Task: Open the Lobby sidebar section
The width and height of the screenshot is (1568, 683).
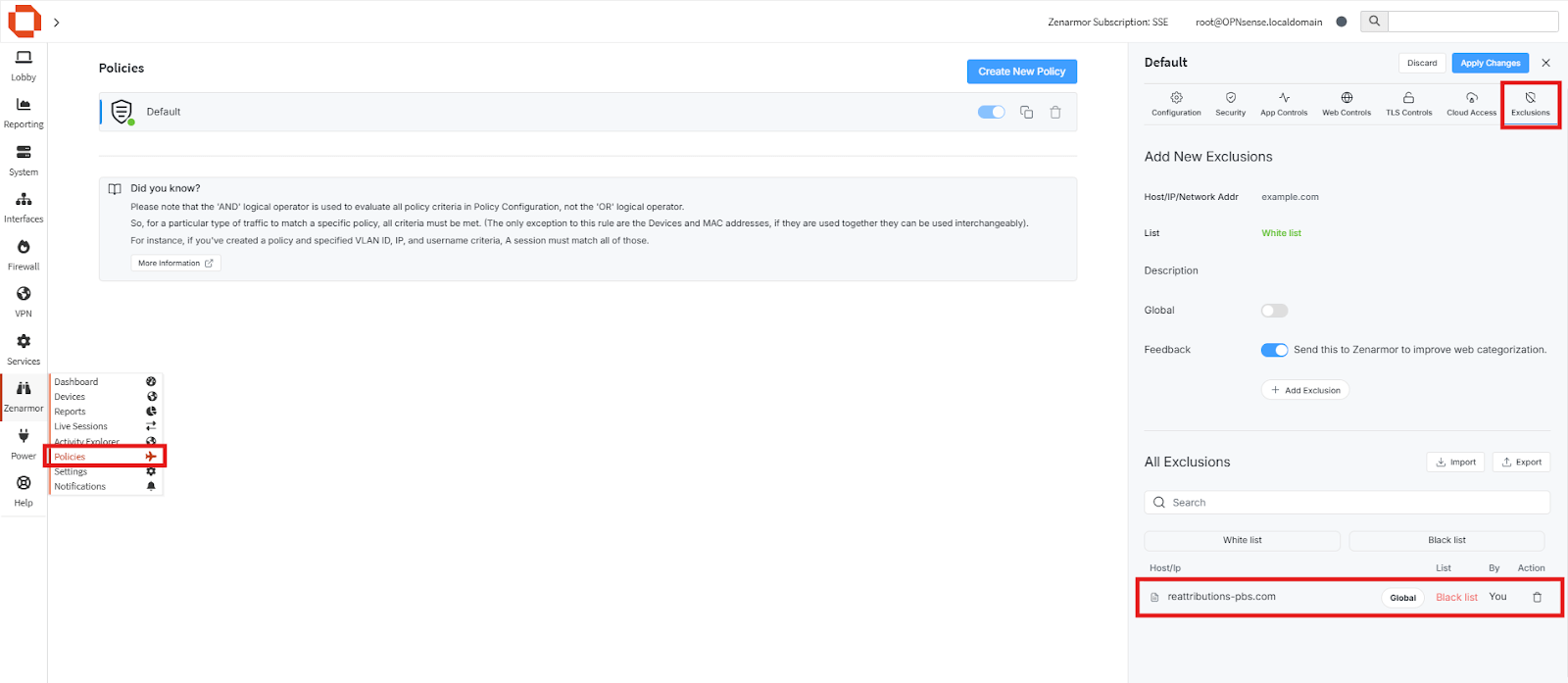Action: (24, 66)
